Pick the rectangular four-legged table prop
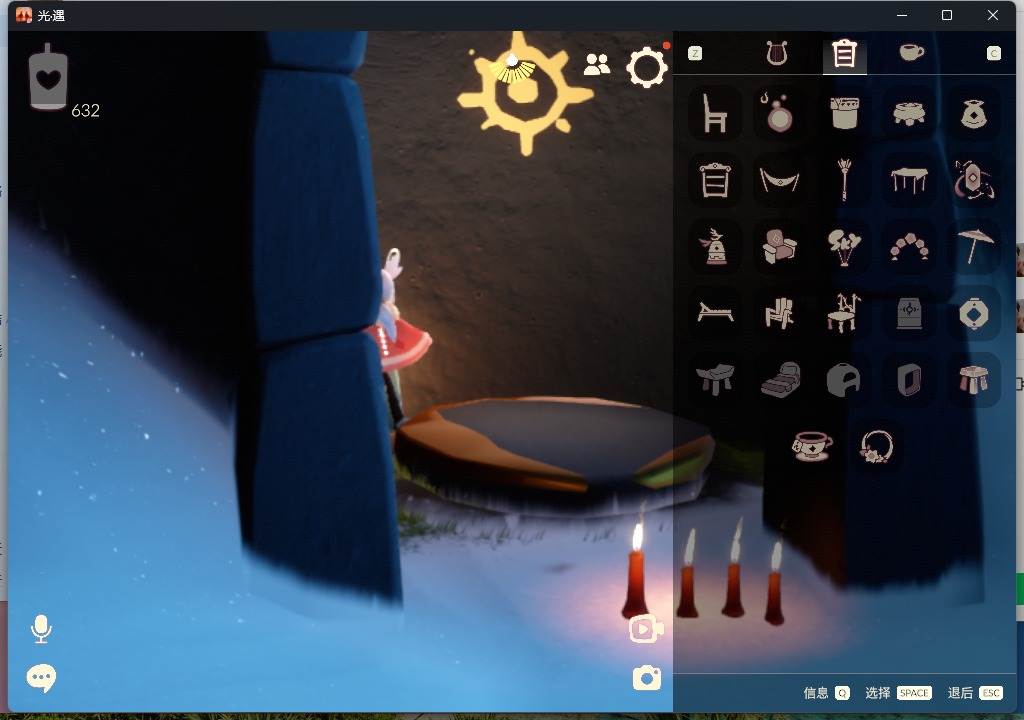 [x=908, y=180]
